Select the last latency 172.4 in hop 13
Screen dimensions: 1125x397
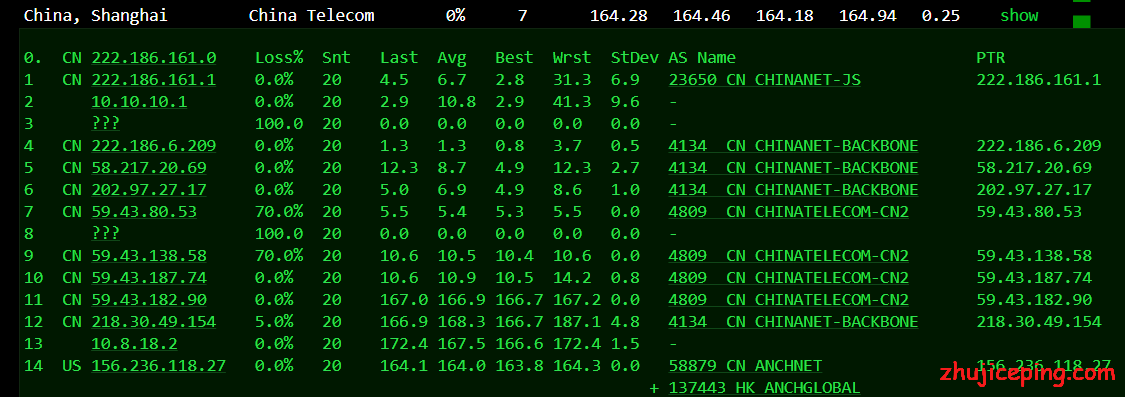tap(404, 343)
